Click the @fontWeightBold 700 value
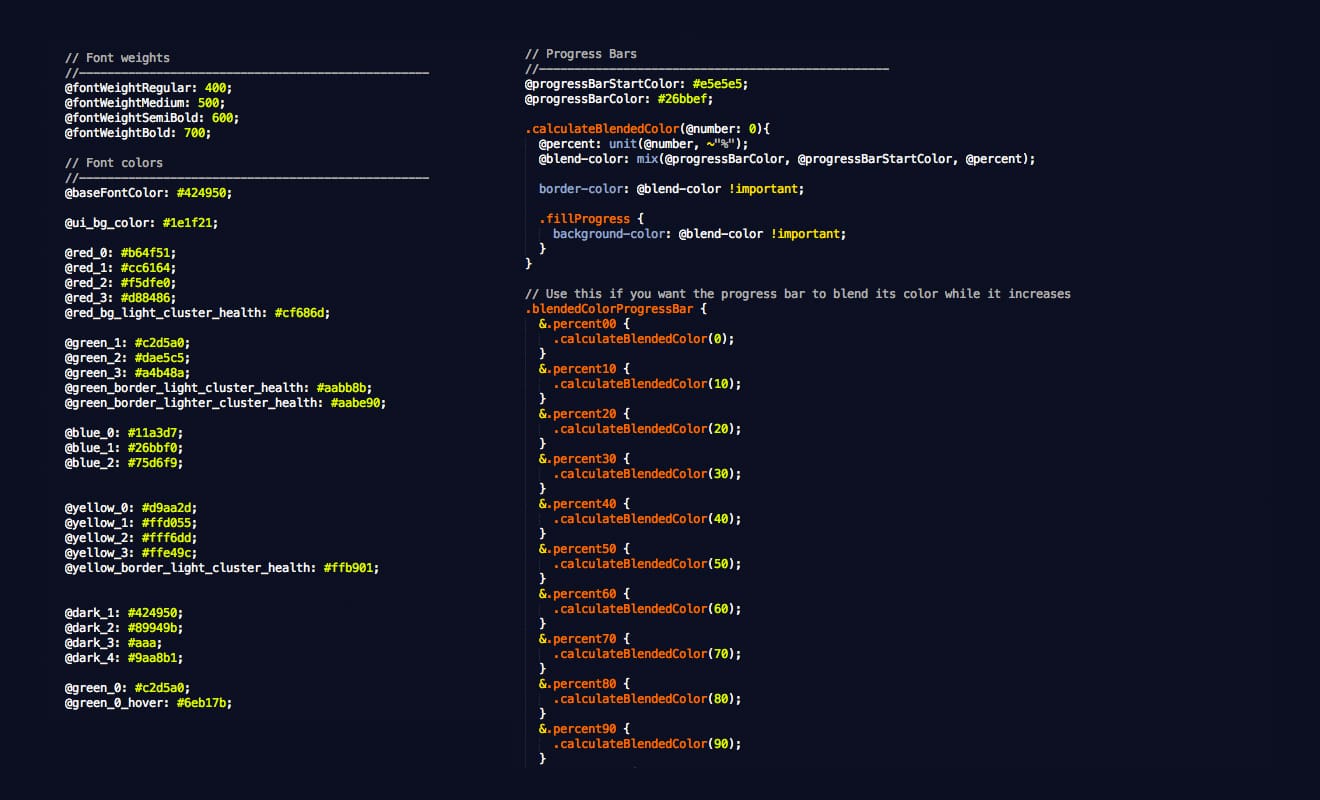This screenshot has width=1320, height=800. (x=194, y=133)
